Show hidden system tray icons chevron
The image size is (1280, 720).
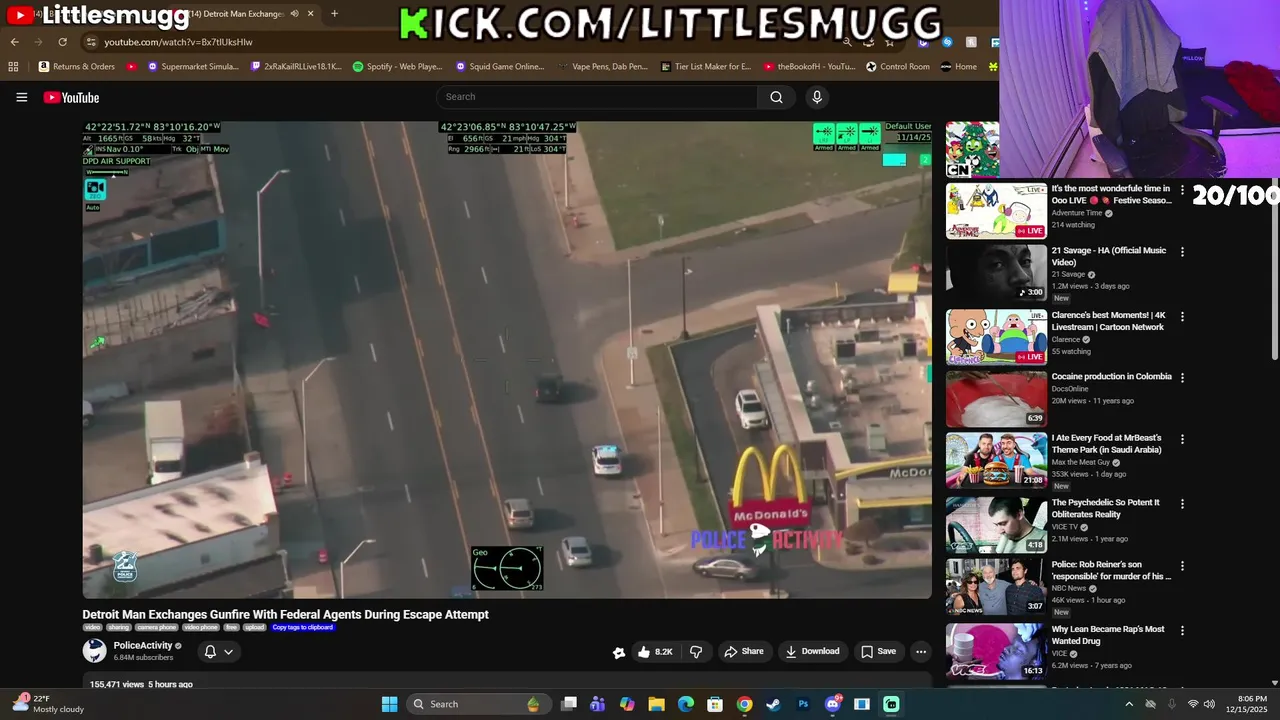tap(1129, 704)
